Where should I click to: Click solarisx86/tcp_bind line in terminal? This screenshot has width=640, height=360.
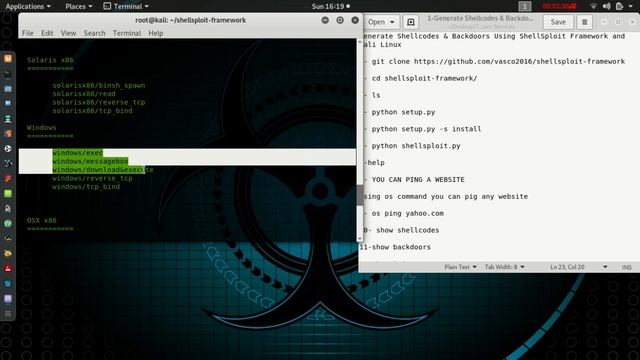pyautogui.click(x=92, y=111)
